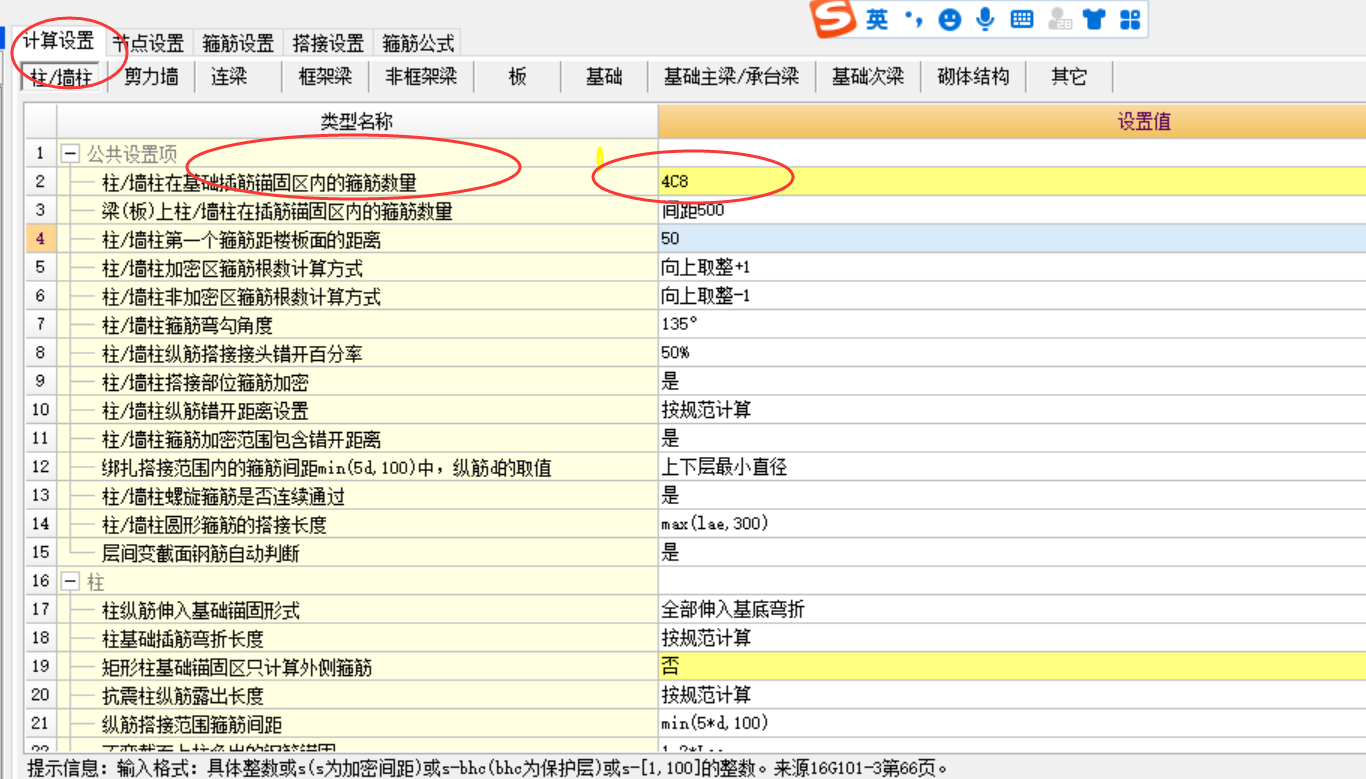Select the 连梁 category tab
Viewport: 1366px width, 779px height.
pyautogui.click(x=229, y=77)
